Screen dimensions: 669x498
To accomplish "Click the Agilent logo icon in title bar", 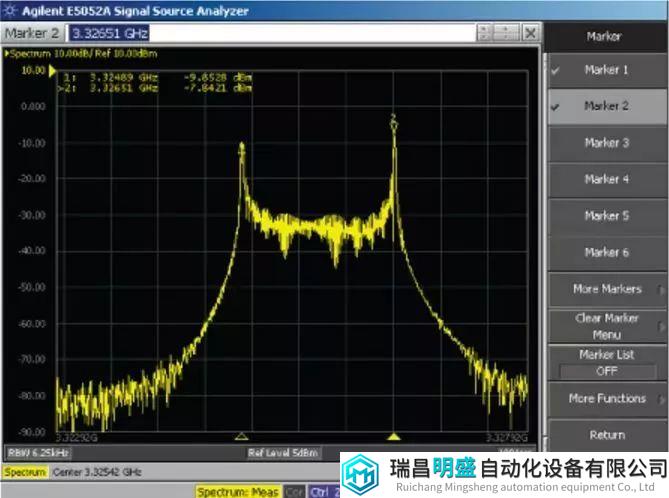I will pyautogui.click(x=9, y=10).
